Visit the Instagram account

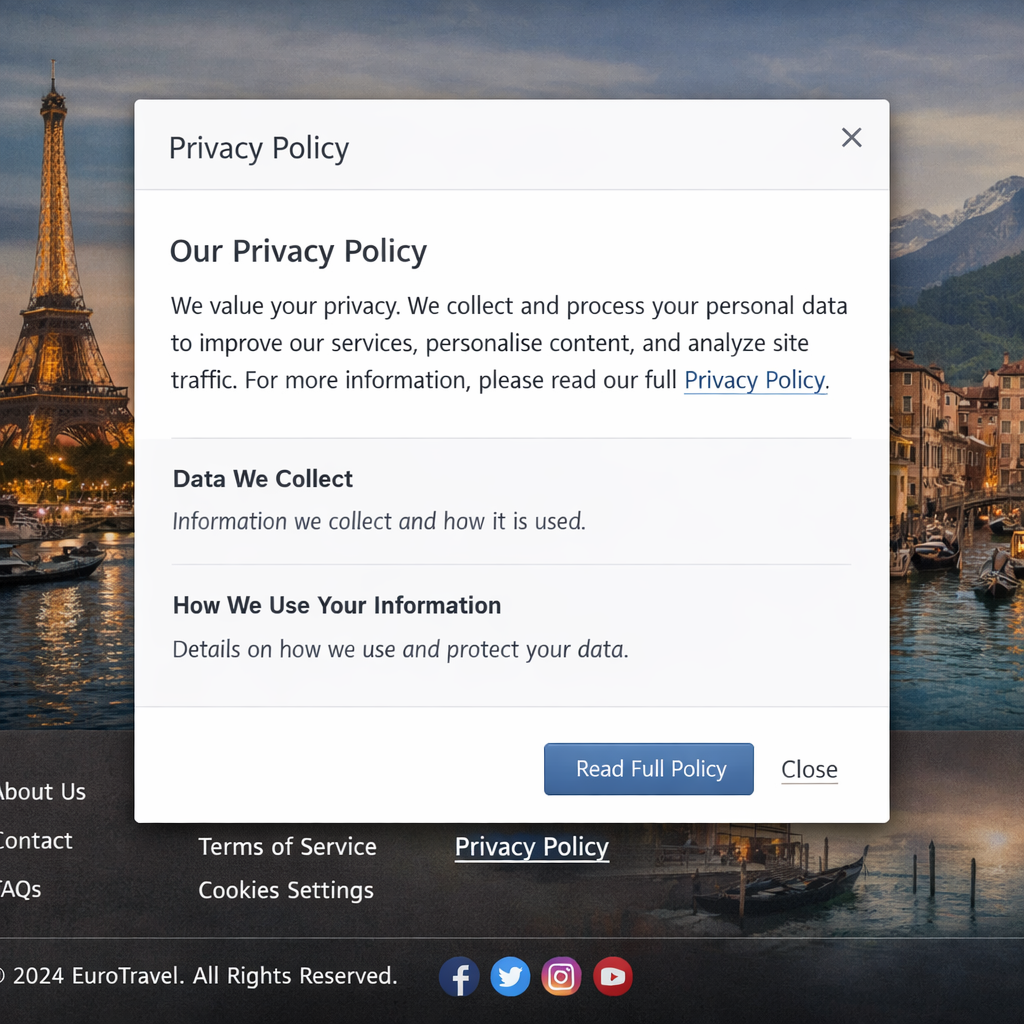click(561, 977)
